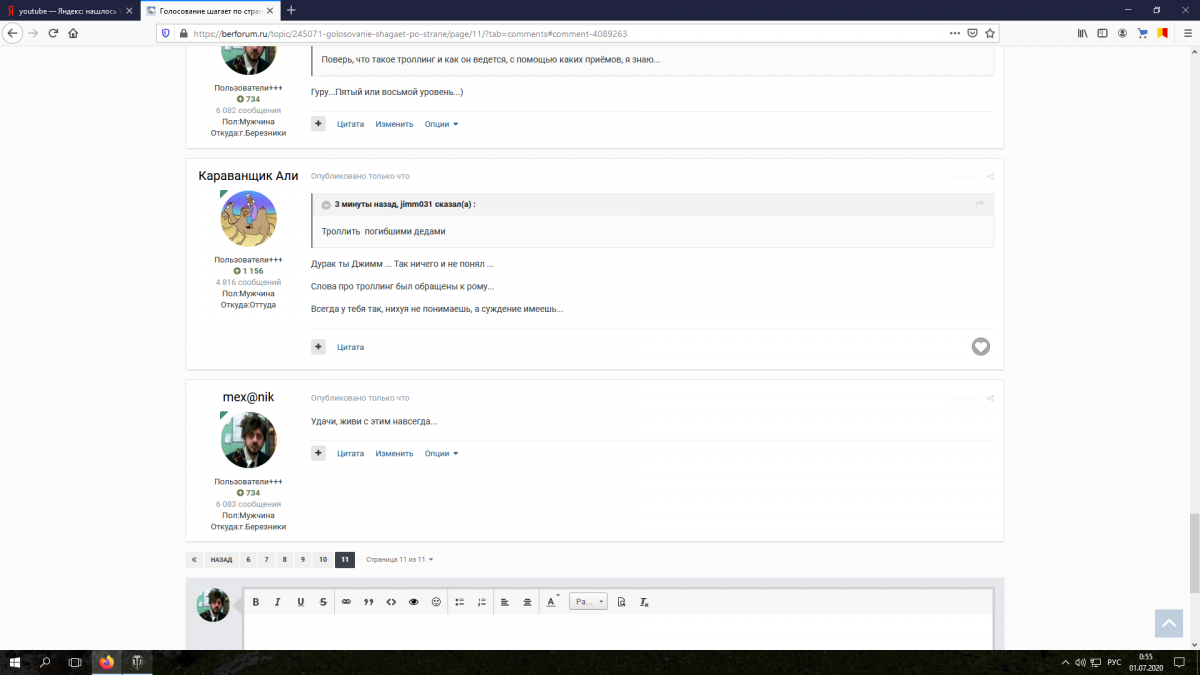The width and height of the screenshot is (1200, 675).
Task: Insert code block in editor
Action: (x=391, y=602)
